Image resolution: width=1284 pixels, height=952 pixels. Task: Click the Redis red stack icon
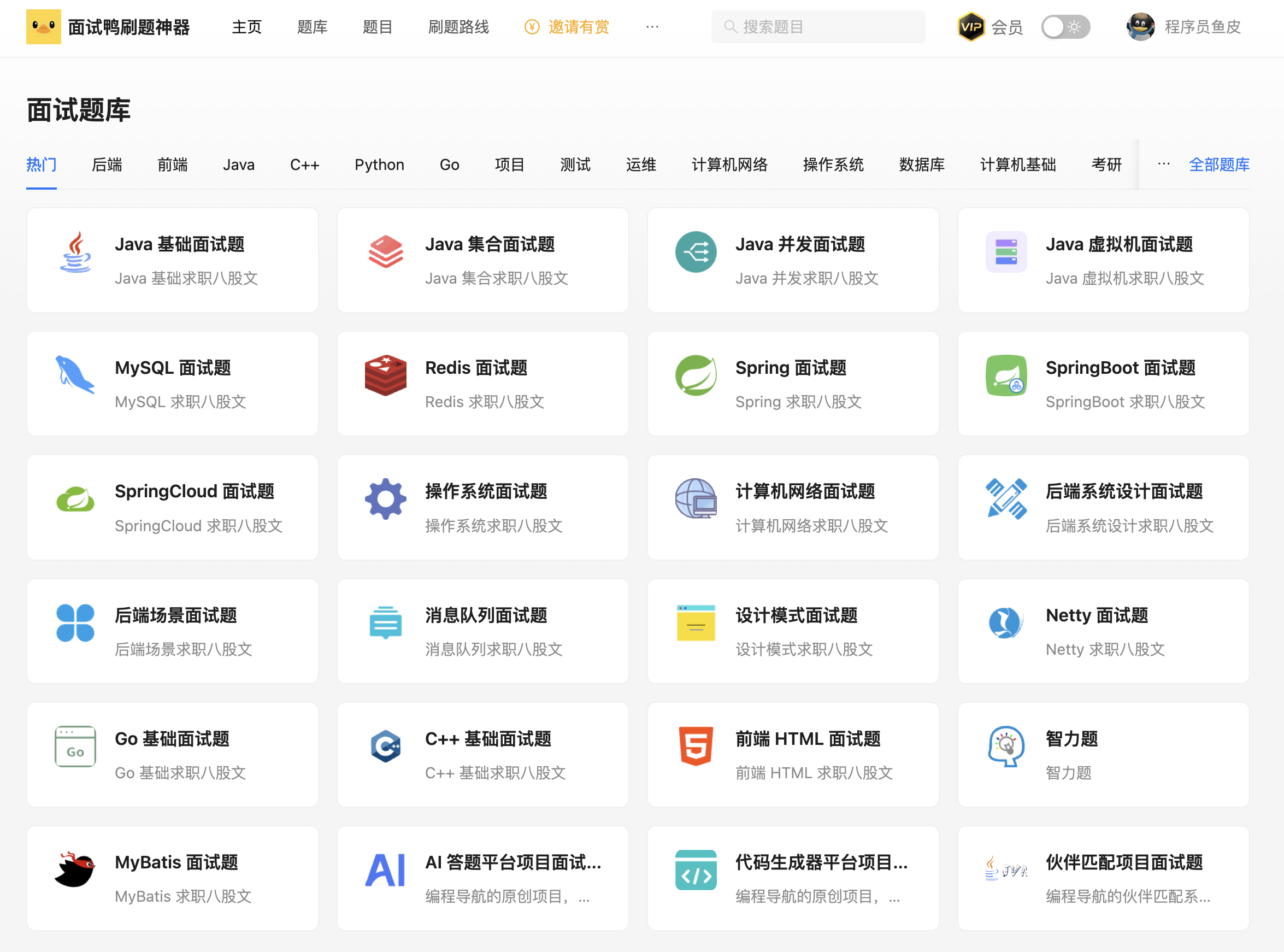pos(385,375)
